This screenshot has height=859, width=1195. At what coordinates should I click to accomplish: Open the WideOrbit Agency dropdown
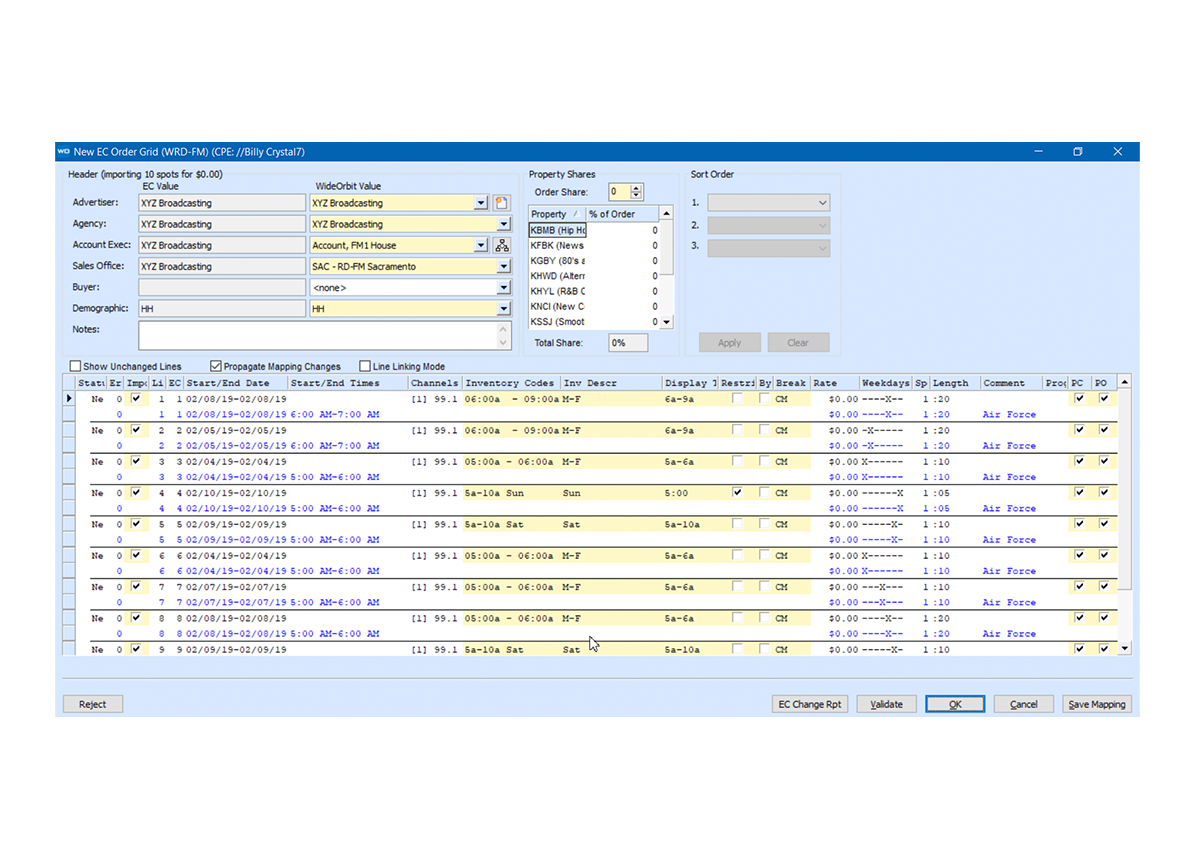tap(504, 225)
